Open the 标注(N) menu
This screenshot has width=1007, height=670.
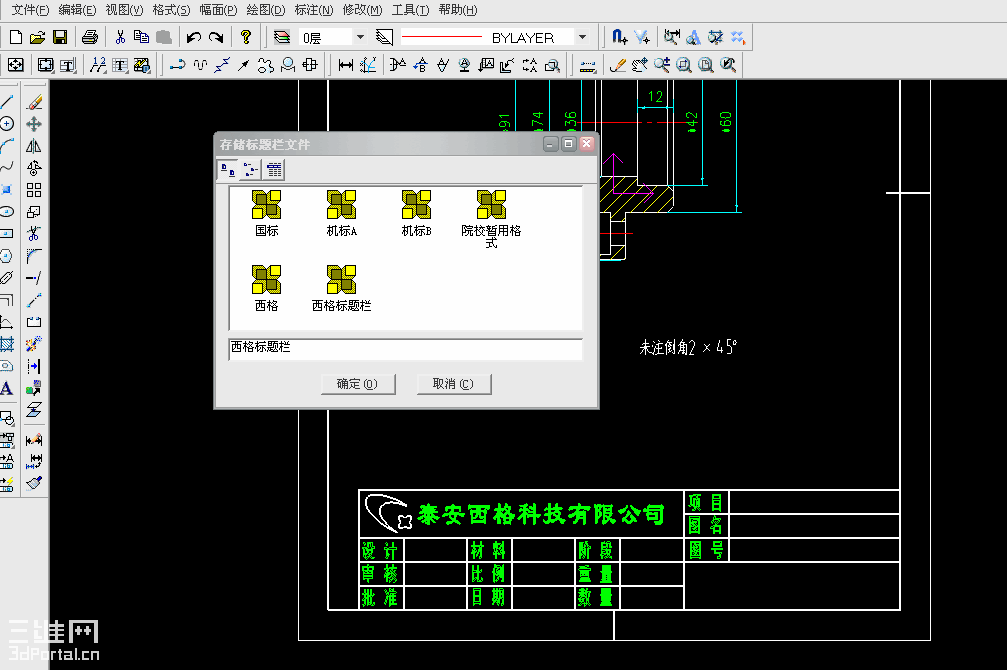click(314, 10)
